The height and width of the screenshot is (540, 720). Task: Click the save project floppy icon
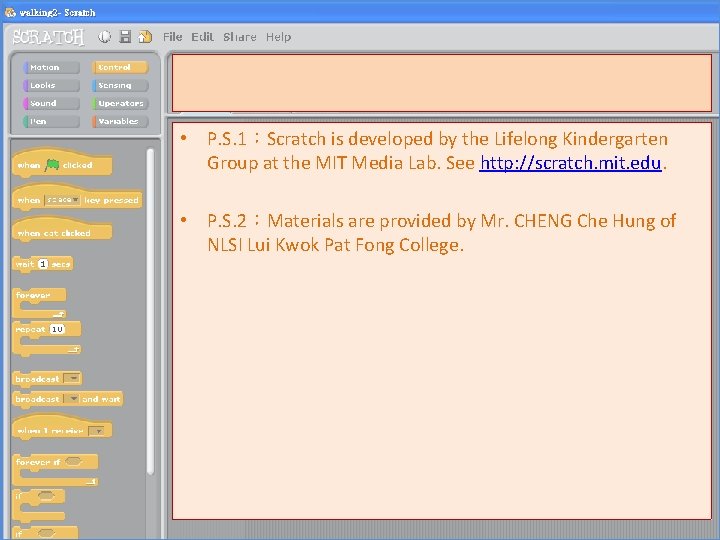[125, 37]
